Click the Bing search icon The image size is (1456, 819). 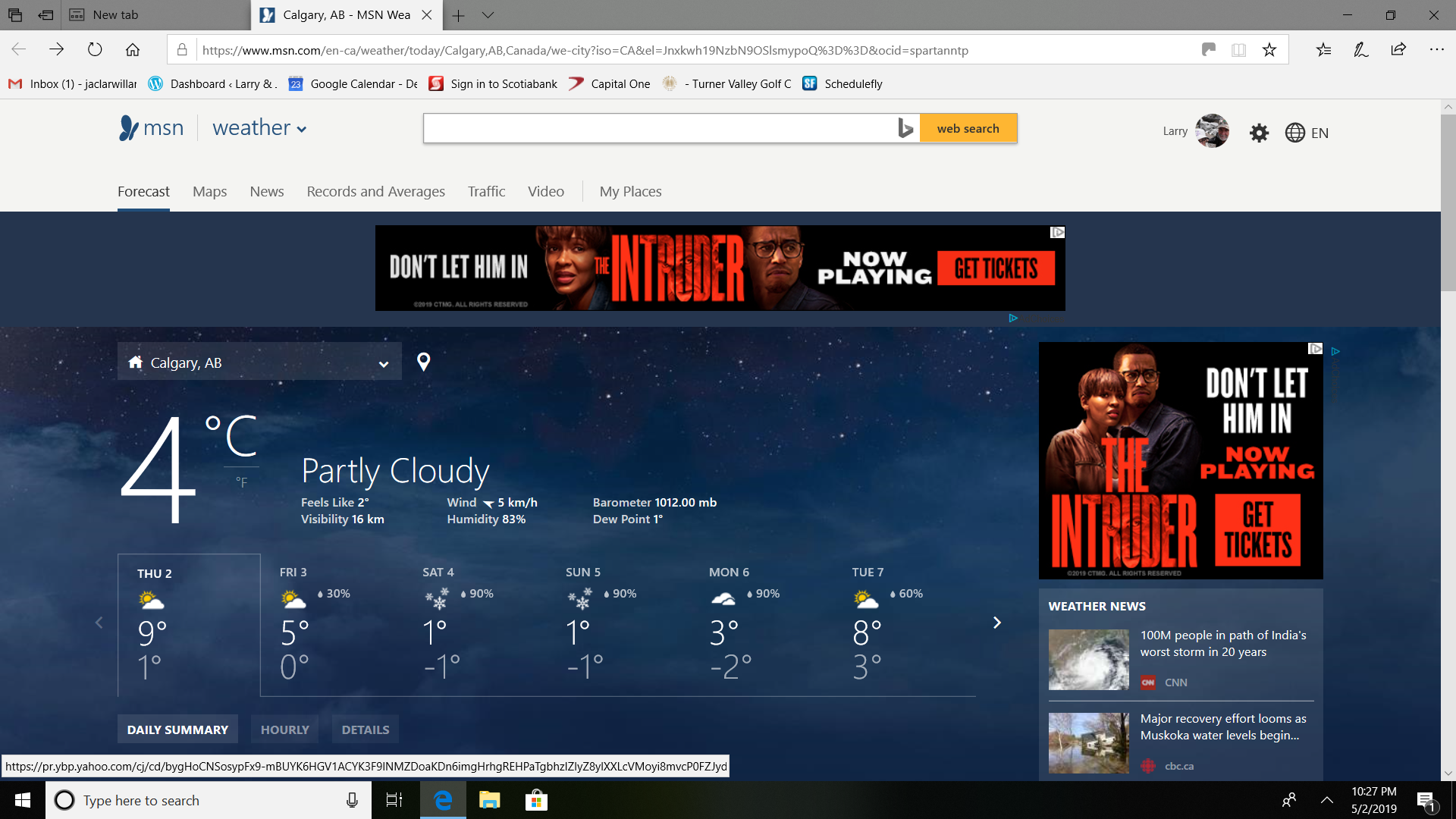(905, 128)
